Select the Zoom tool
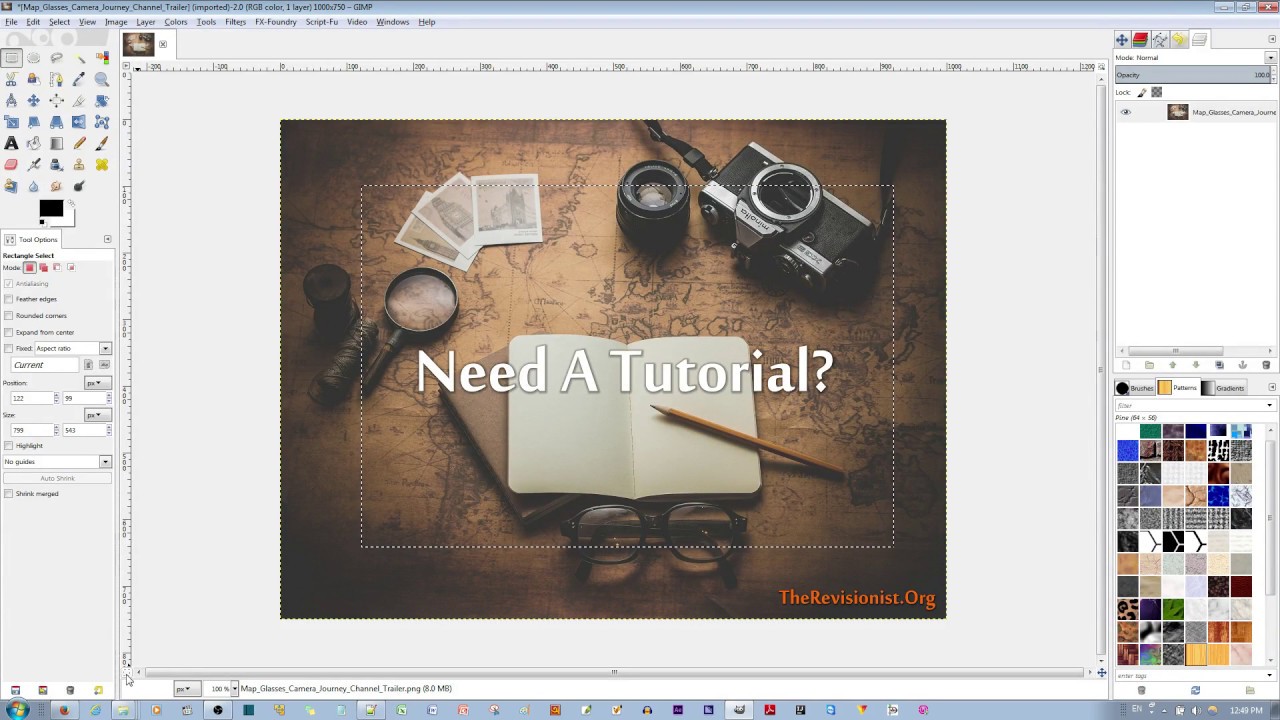1280x720 pixels. pyautogui.click(x=103, y=79)
